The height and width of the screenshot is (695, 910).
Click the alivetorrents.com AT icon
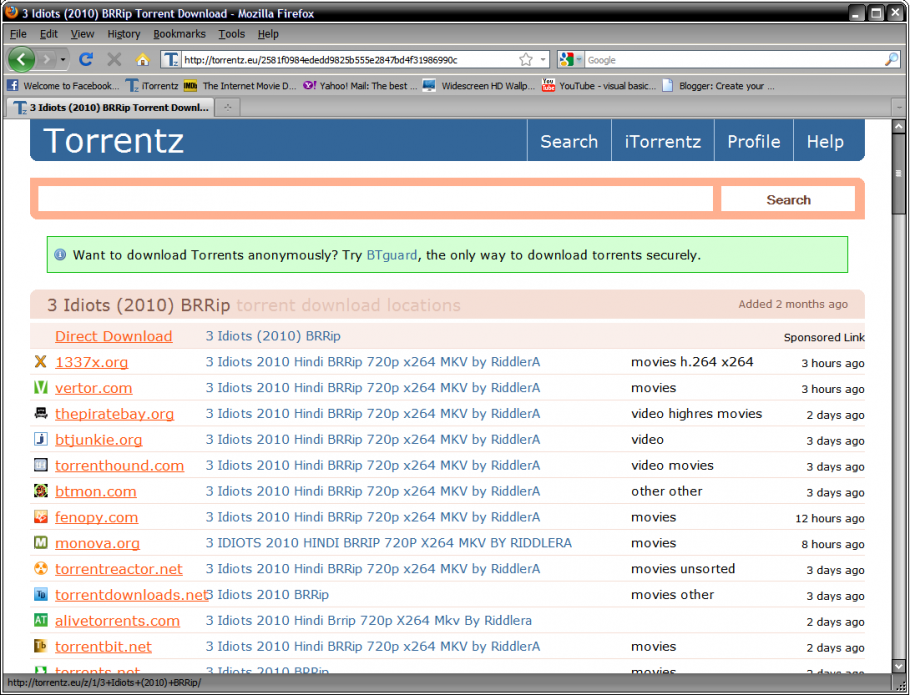click(41, 620)
